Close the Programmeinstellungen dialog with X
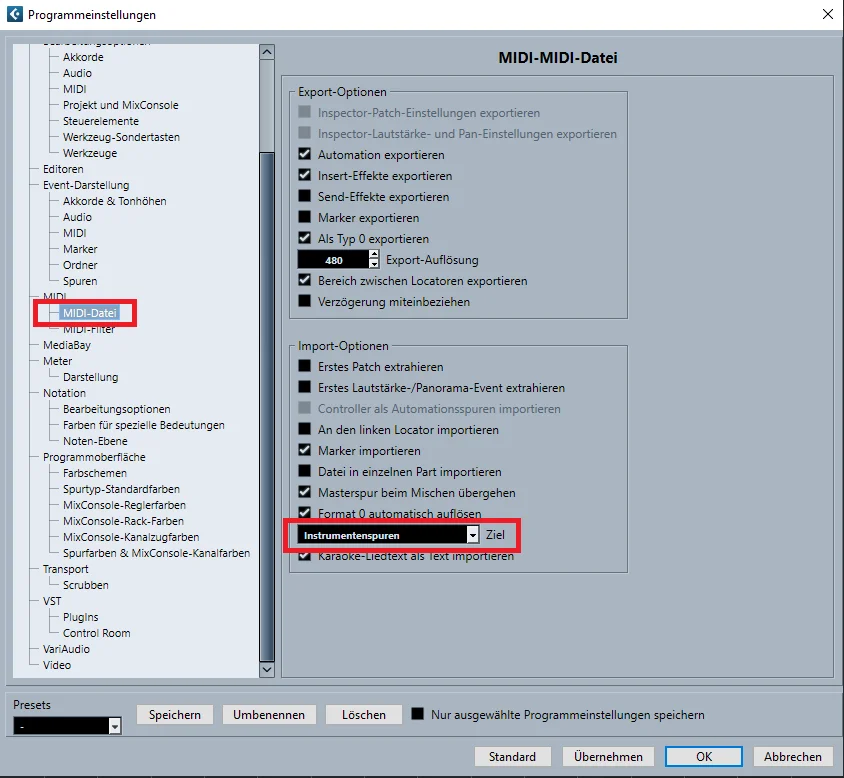 coord(828,14)
